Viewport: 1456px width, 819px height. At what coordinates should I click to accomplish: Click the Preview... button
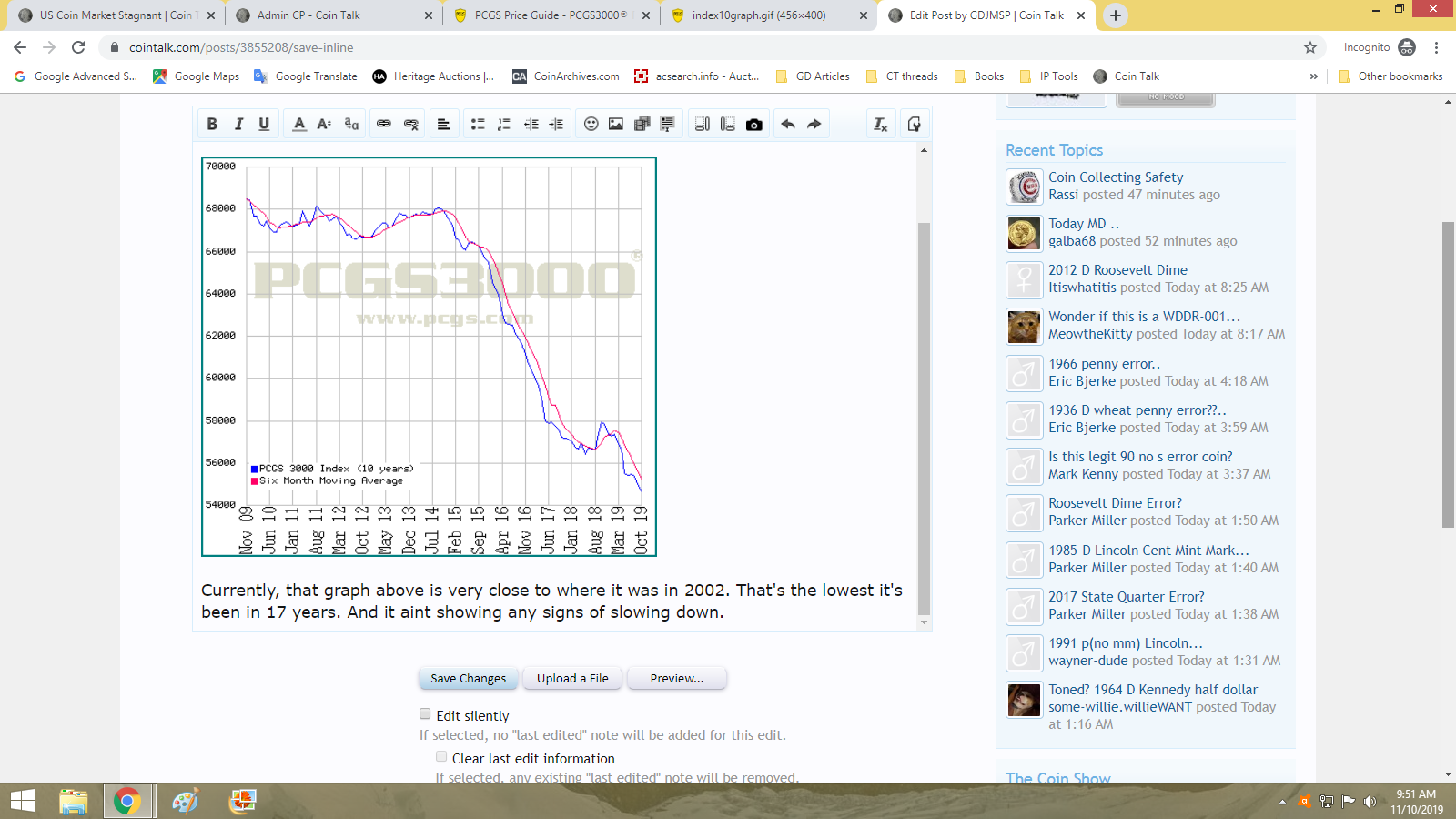pos(676,678)
